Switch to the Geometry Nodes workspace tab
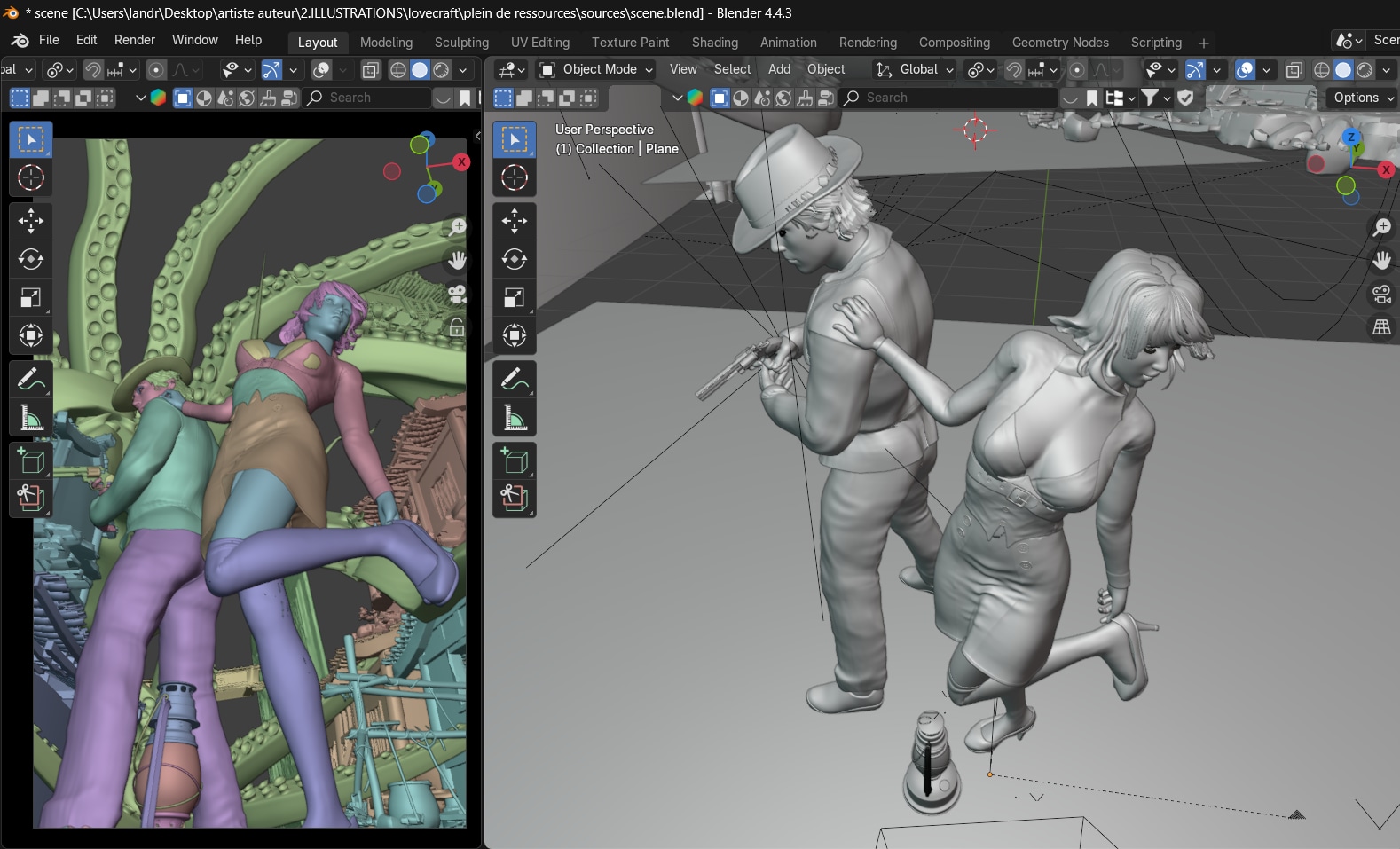The image size is (1400, 849). pyautogui.click(x=1060, y=43)
